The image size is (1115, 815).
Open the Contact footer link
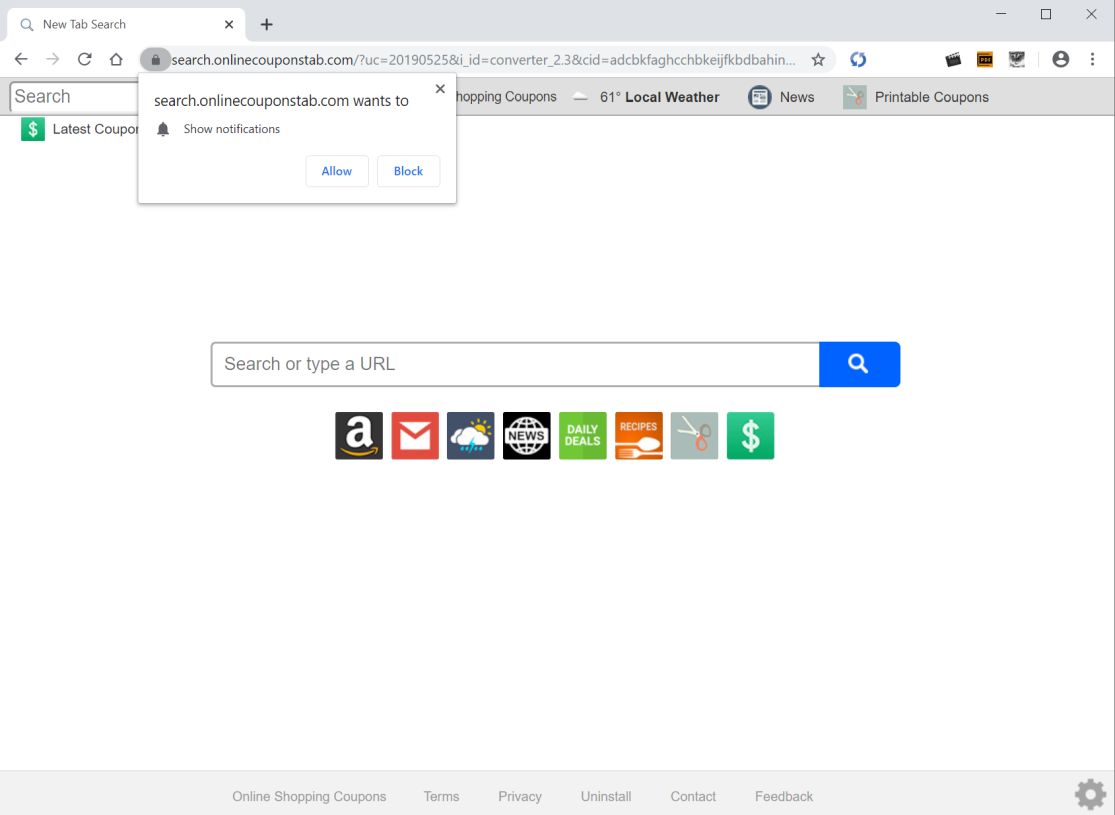(693, 797)
